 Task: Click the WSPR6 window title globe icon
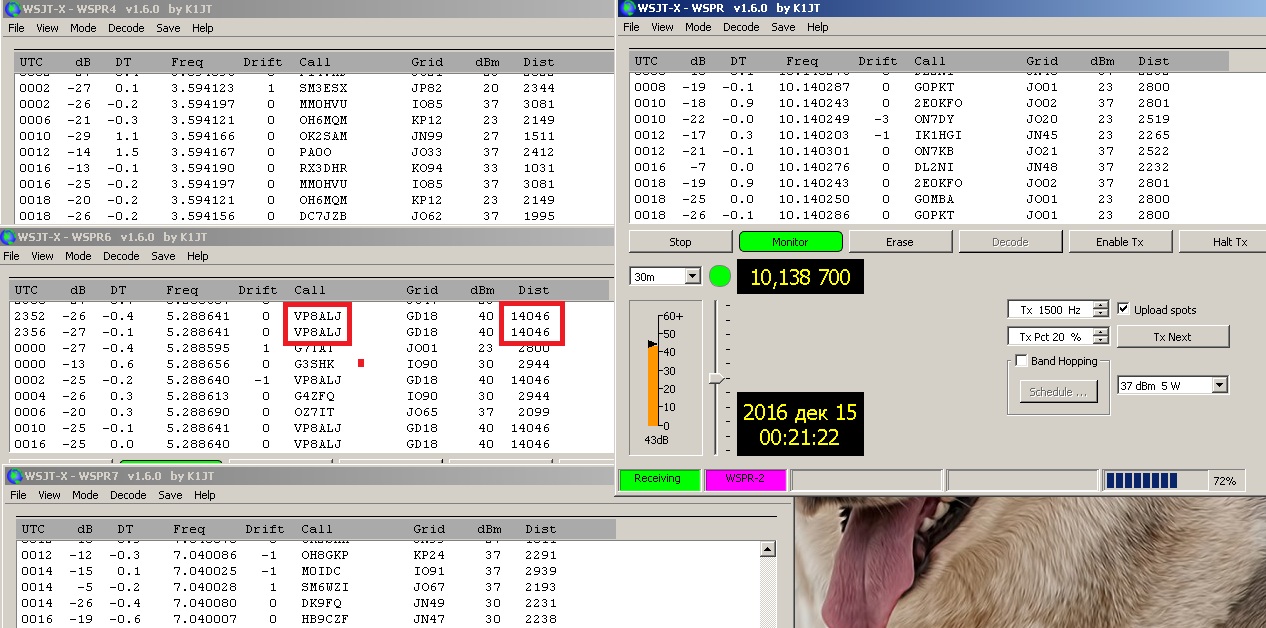point(9,237)
